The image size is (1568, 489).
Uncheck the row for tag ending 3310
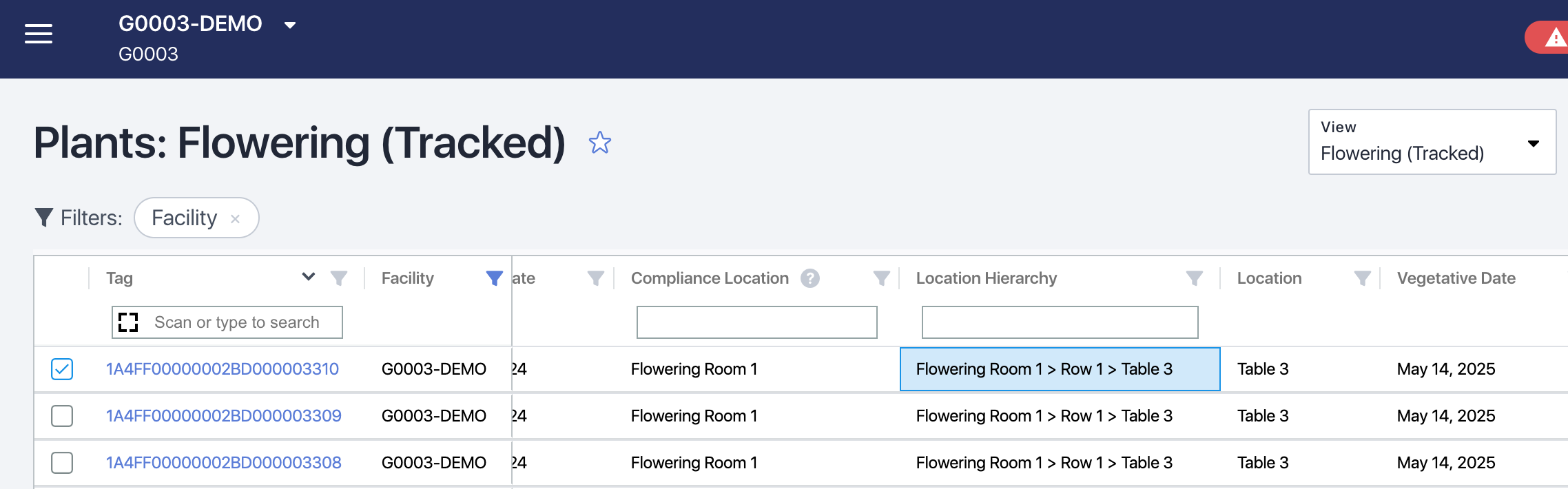point(62,369)
